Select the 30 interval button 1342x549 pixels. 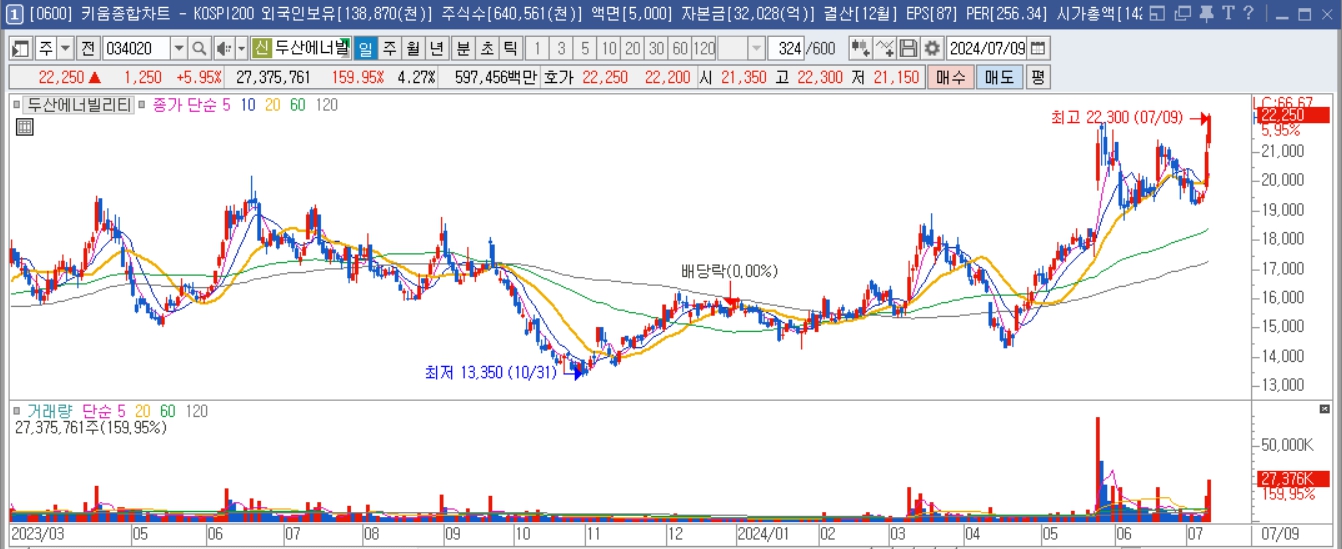[x=657, y=49]
